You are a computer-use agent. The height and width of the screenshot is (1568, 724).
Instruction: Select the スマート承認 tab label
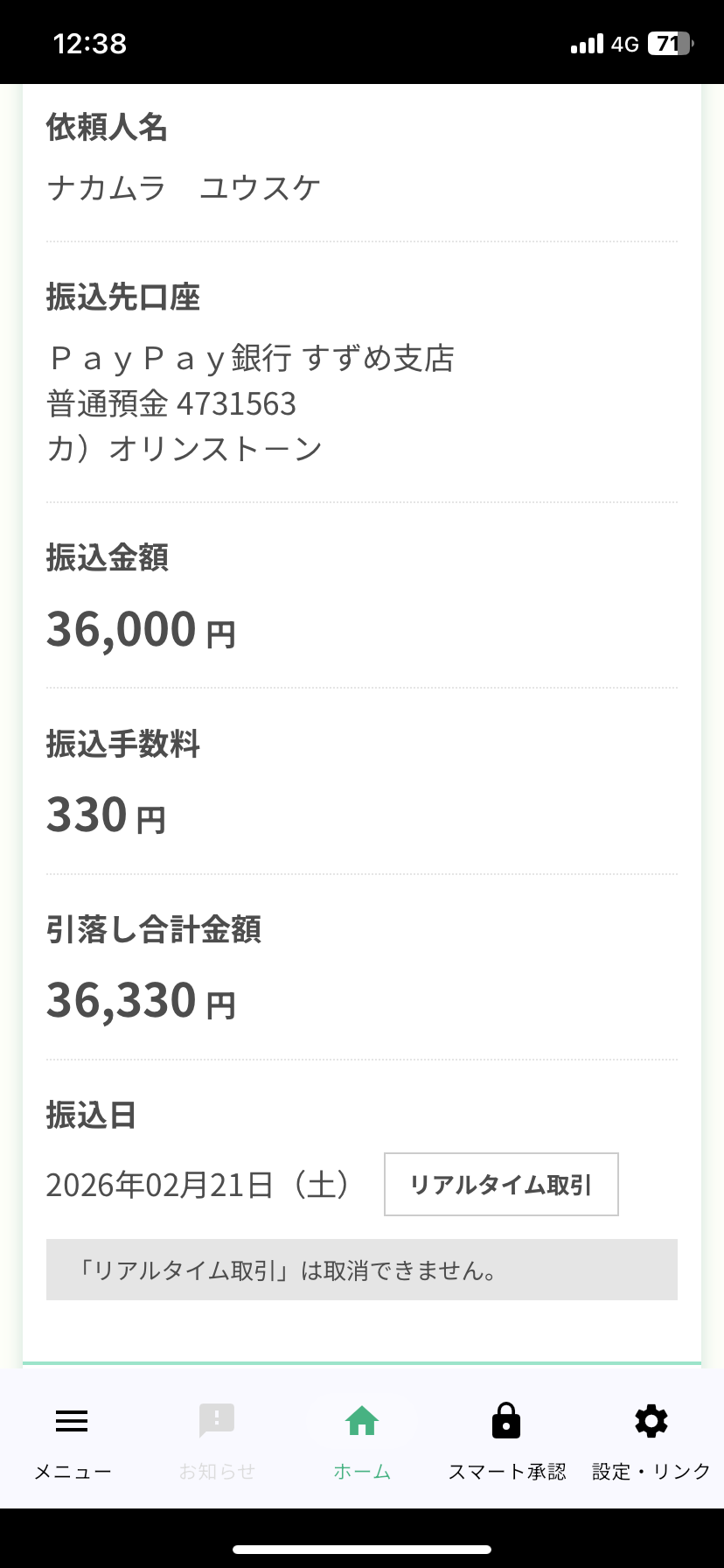(507, 1472)
